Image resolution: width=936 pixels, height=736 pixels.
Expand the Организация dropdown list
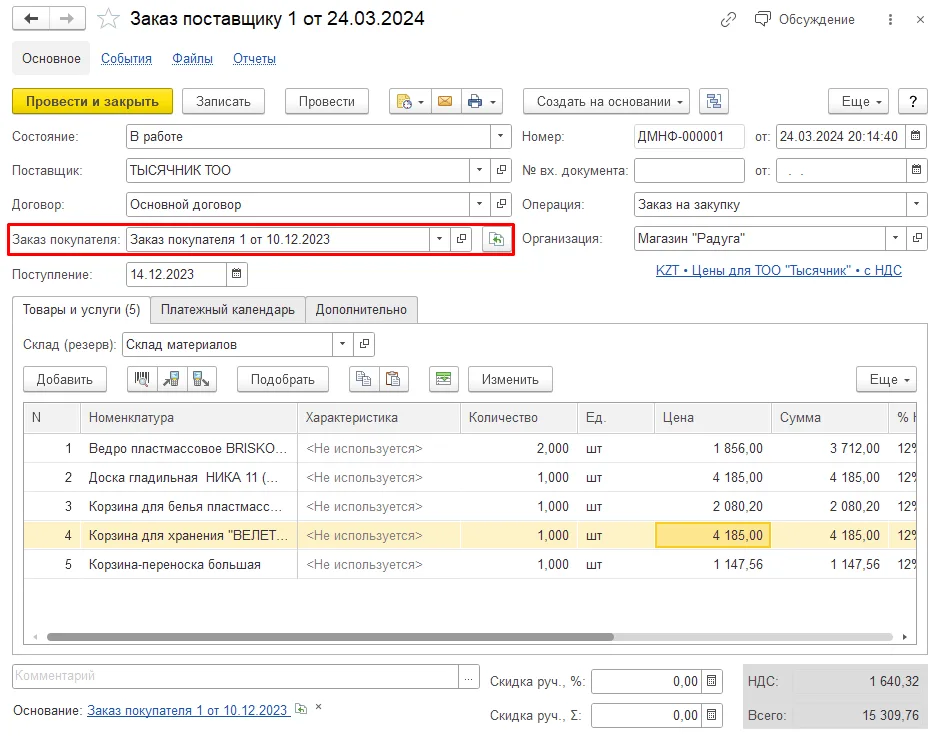[x=895, y=238]
